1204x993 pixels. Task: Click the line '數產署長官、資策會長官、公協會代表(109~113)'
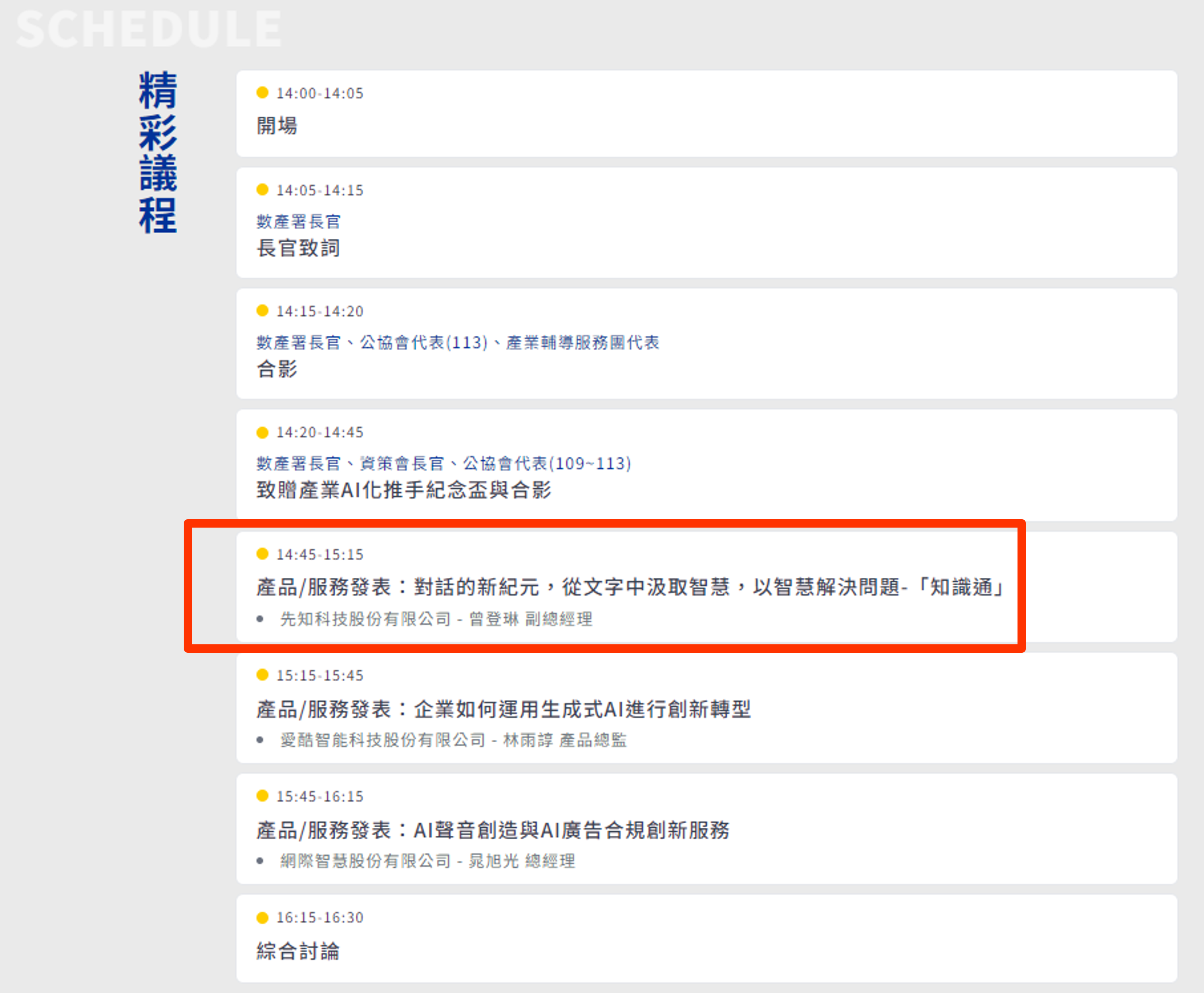444,463
